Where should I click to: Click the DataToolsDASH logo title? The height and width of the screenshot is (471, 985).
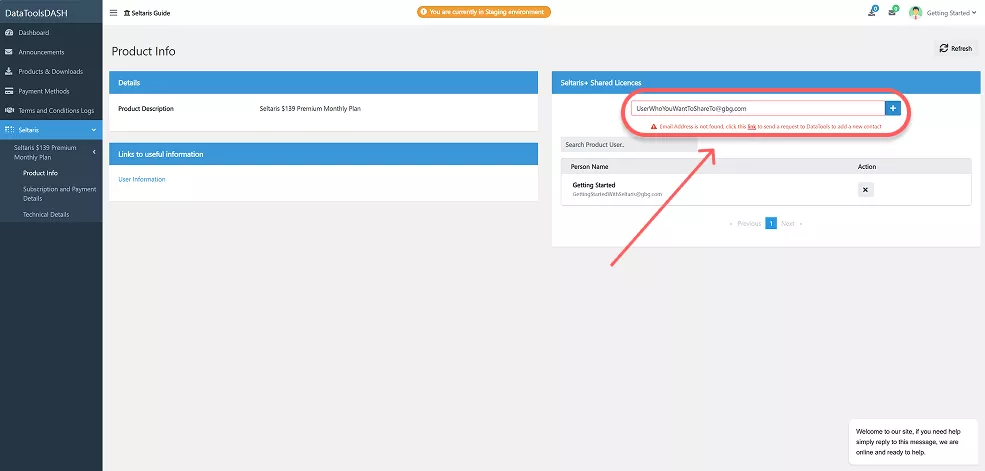coord(36,12)
